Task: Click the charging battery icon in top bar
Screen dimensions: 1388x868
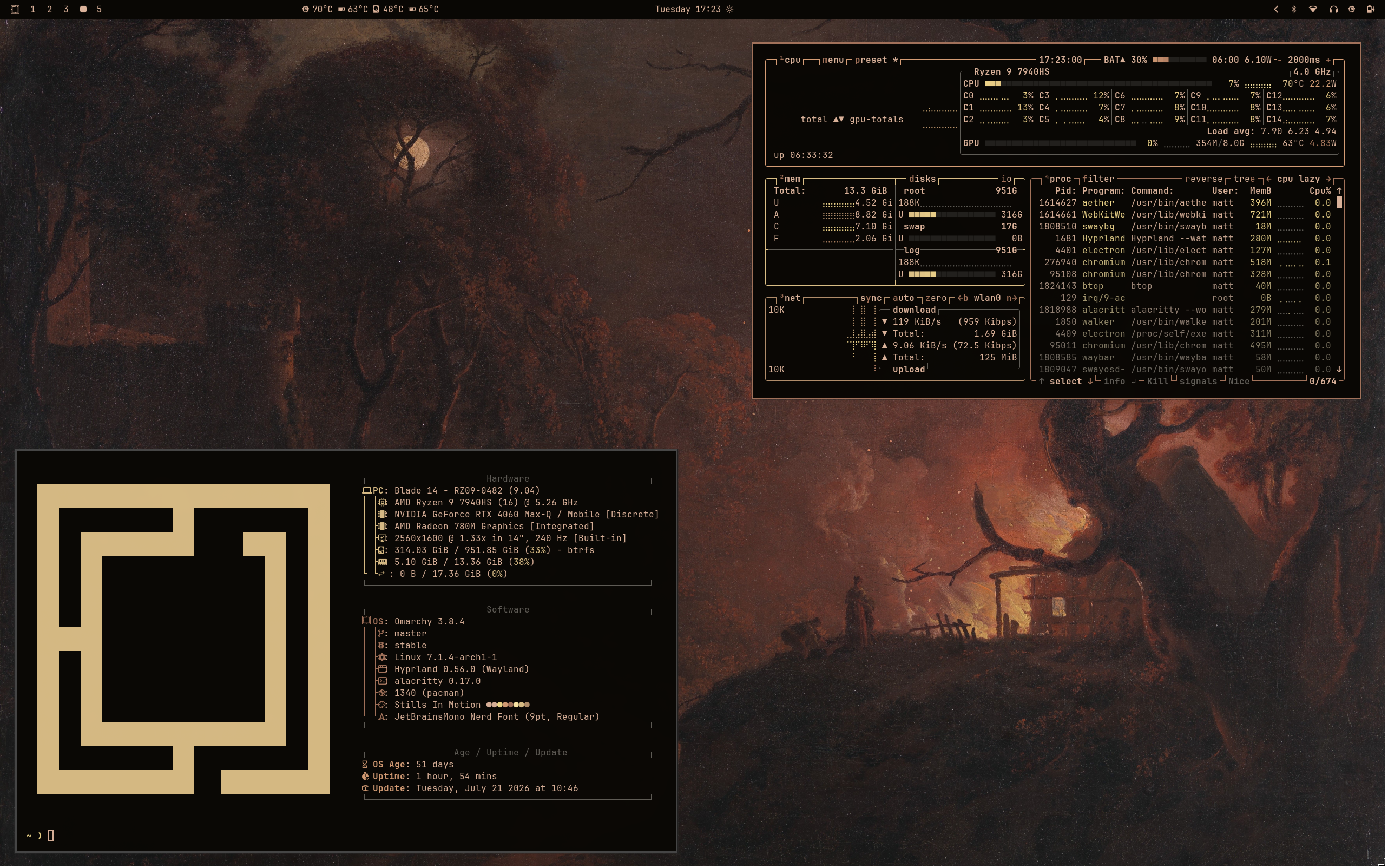Action: pyautogui.click(x=1371, y=9)
